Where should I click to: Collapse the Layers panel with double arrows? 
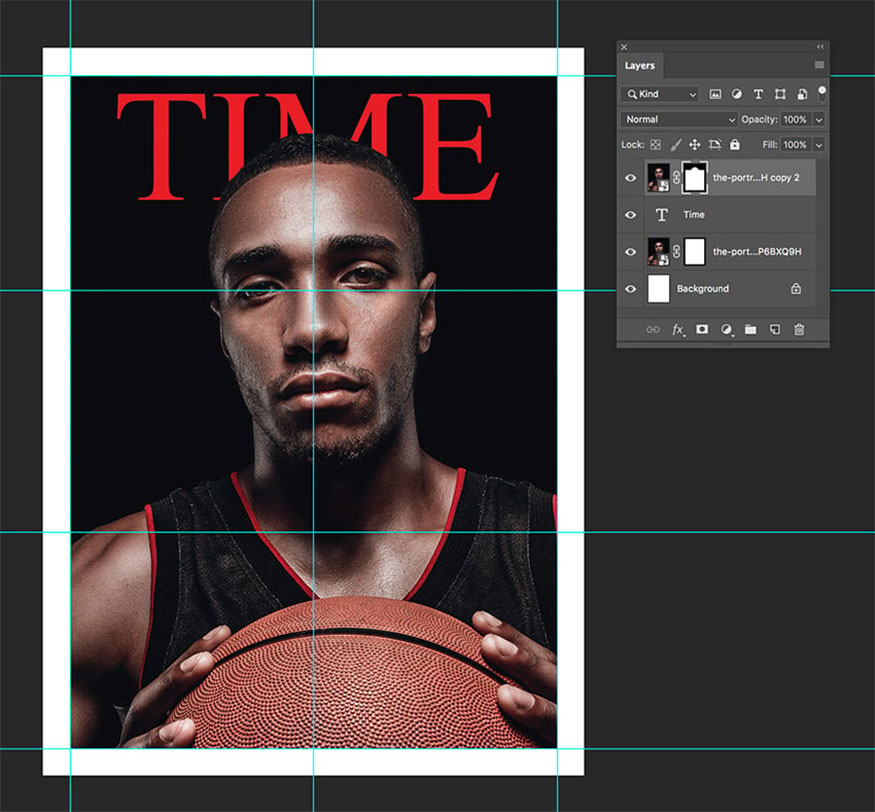tap(820, 47)
